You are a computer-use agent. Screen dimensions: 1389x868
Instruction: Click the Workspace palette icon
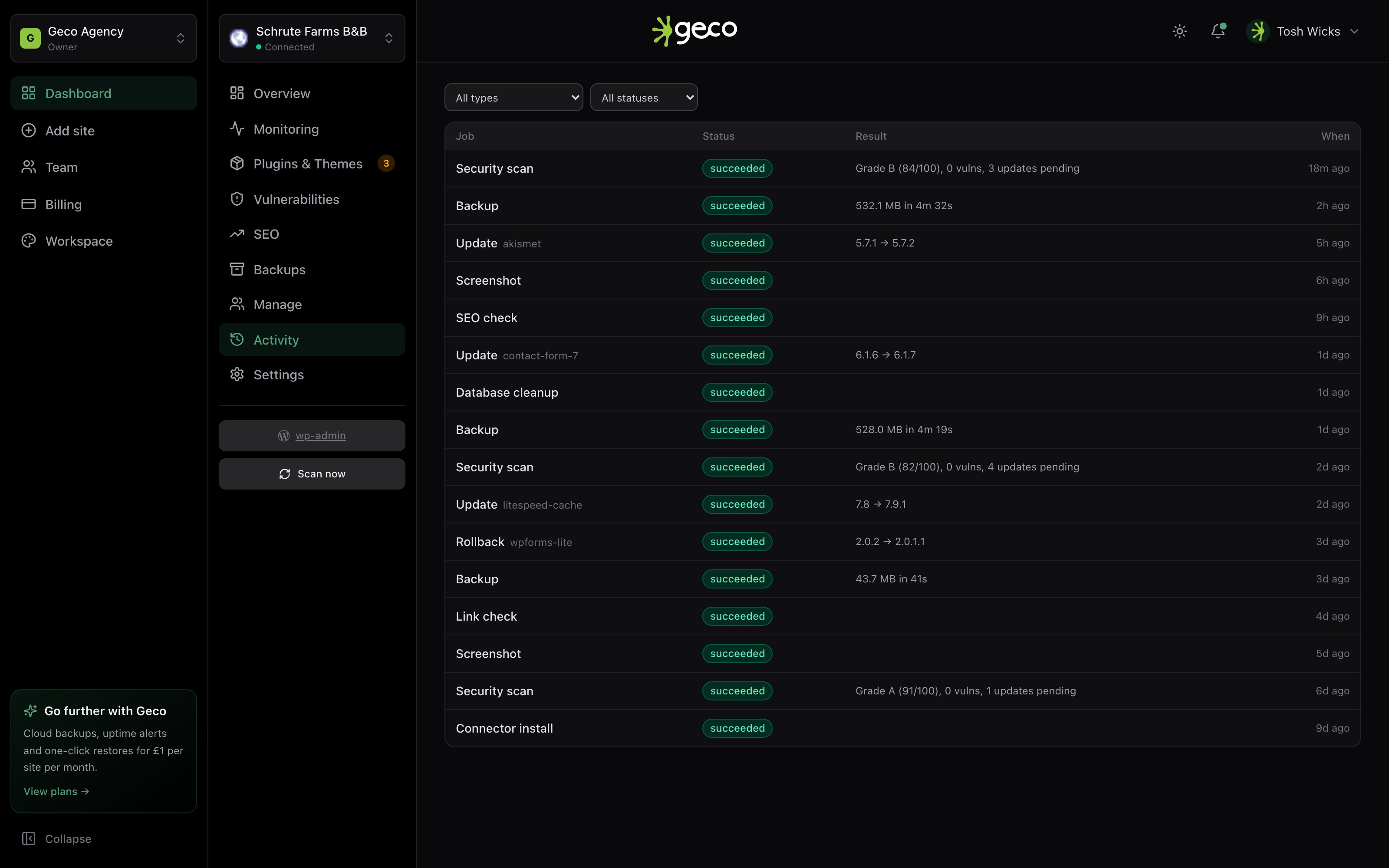point(29,241)
